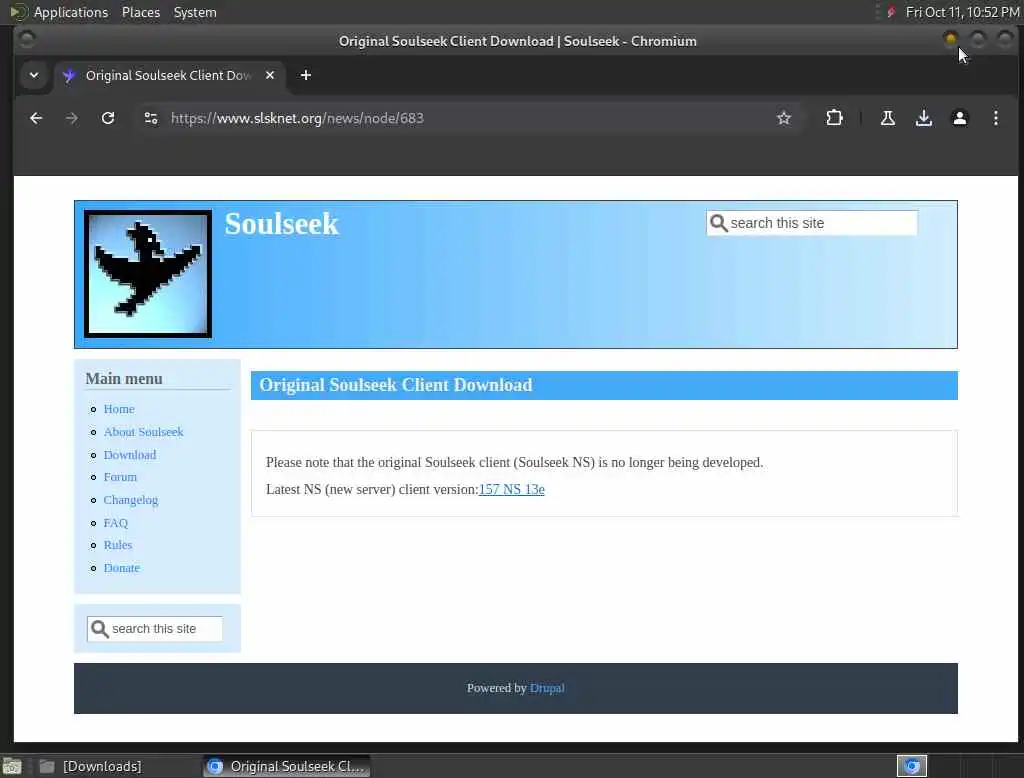This screenshot has width=1024, height=778.
Task: Open the profile avatar menu
Action: [959, 118]
